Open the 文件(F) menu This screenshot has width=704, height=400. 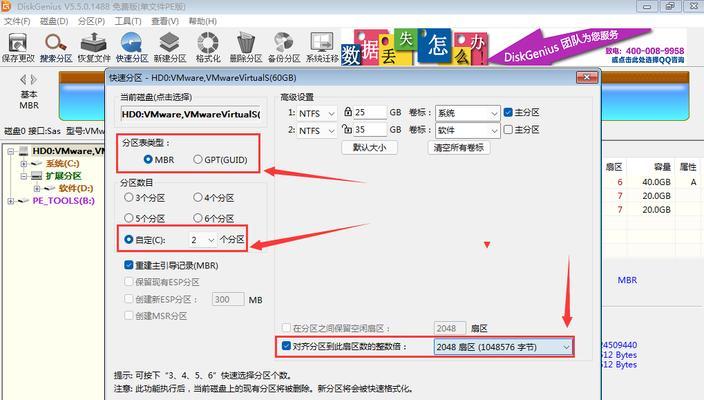[x=17, y=21]
